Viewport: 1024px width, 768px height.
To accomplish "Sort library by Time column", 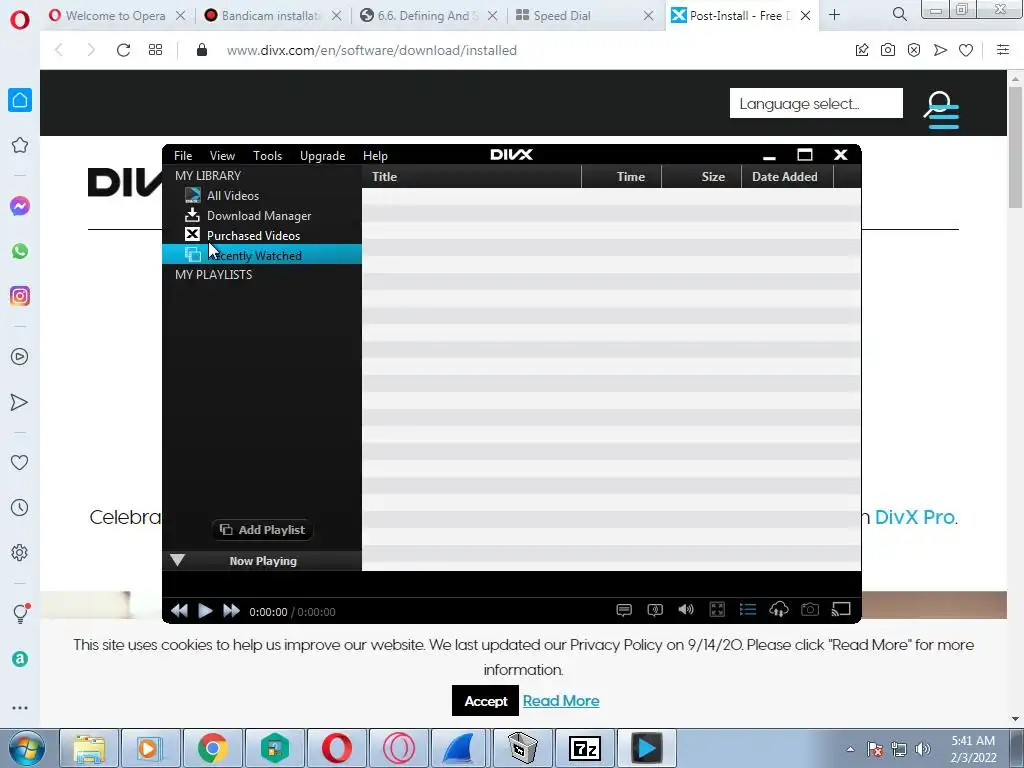I will point(622,176).
